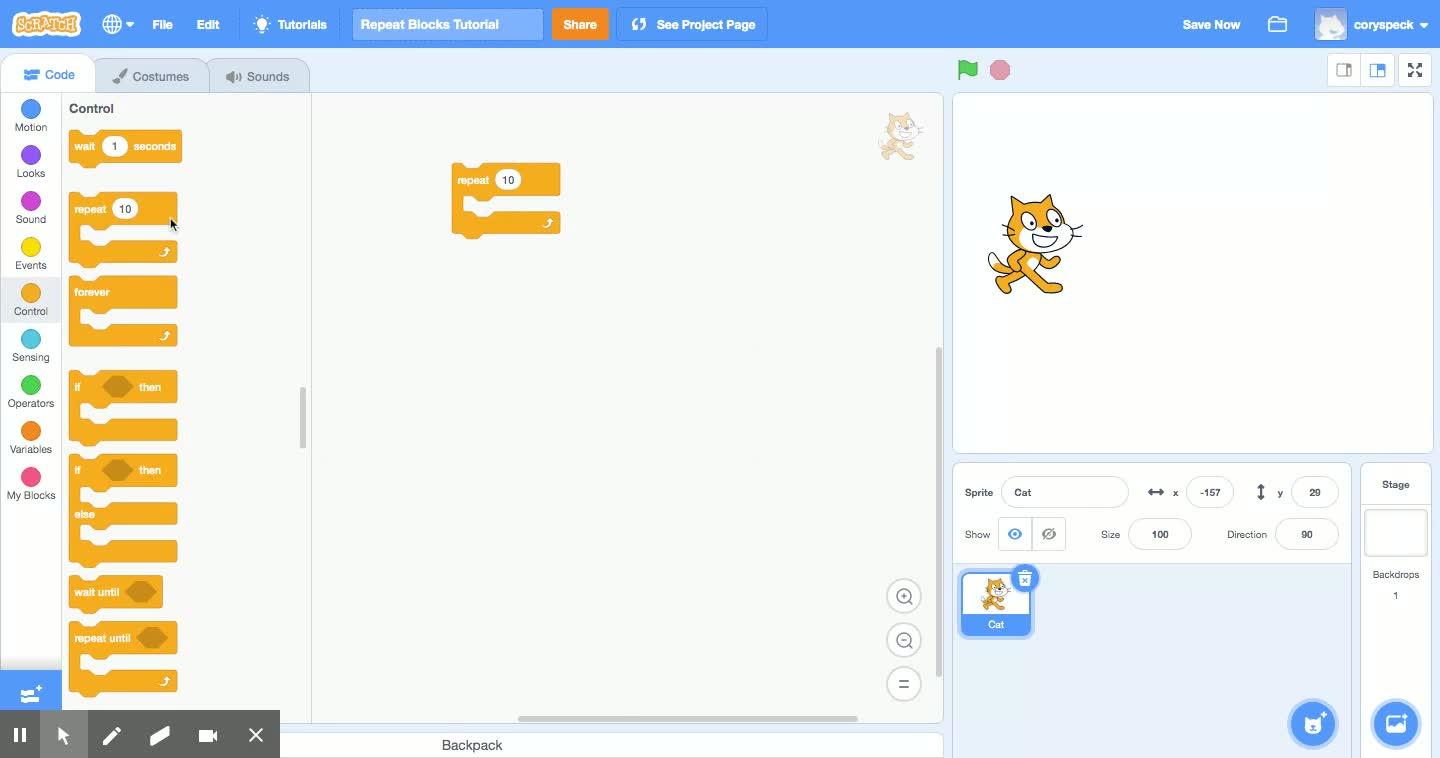The height and width of the screenshot is (758, 1440).
Task: Zoom in on the workspace
Action: pos(904,596)
